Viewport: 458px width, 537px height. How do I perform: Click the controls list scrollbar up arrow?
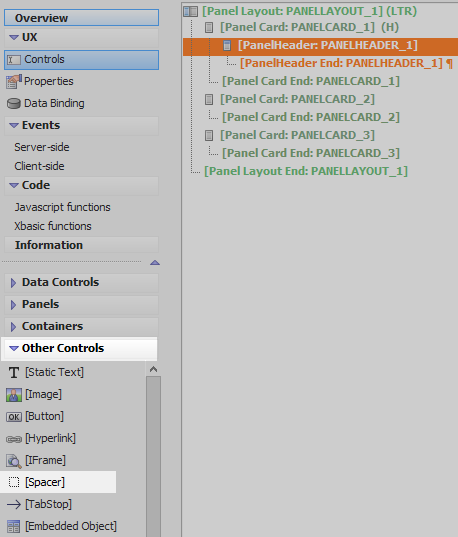153,369
